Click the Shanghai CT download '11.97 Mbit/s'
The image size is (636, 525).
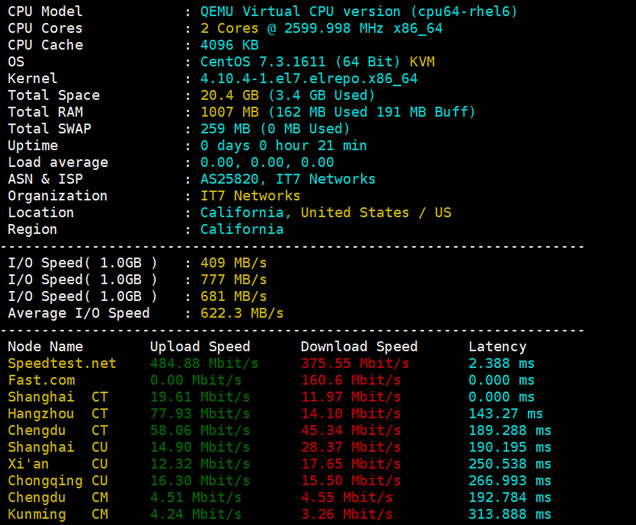[351, 397]
